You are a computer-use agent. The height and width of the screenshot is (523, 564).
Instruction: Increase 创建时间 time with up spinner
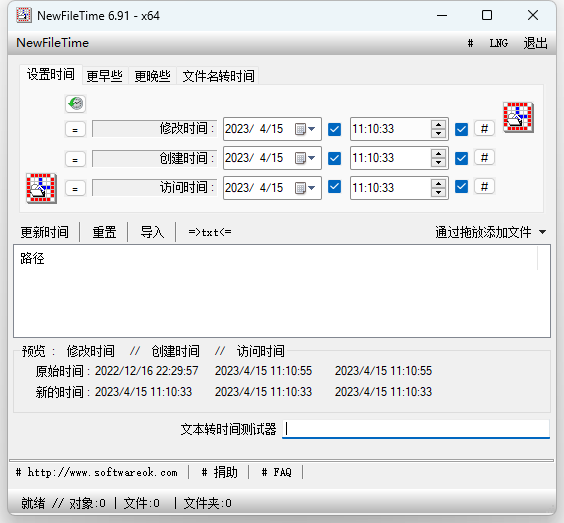pyautogui.click(x=438, y=154)
